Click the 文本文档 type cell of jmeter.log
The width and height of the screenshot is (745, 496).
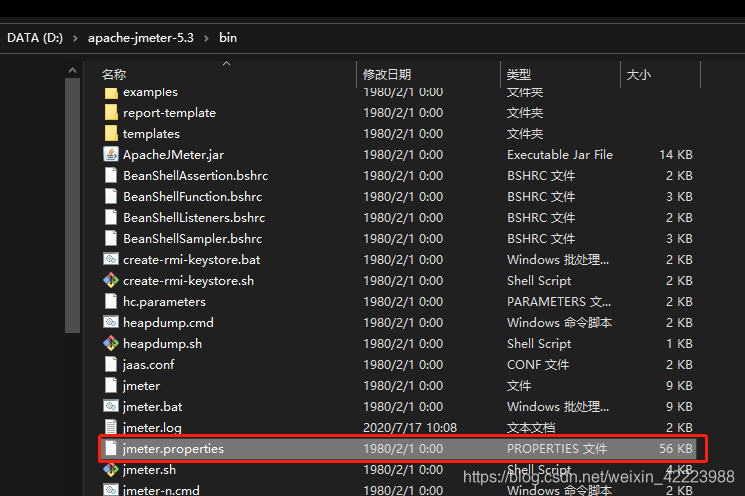[531, 428]
